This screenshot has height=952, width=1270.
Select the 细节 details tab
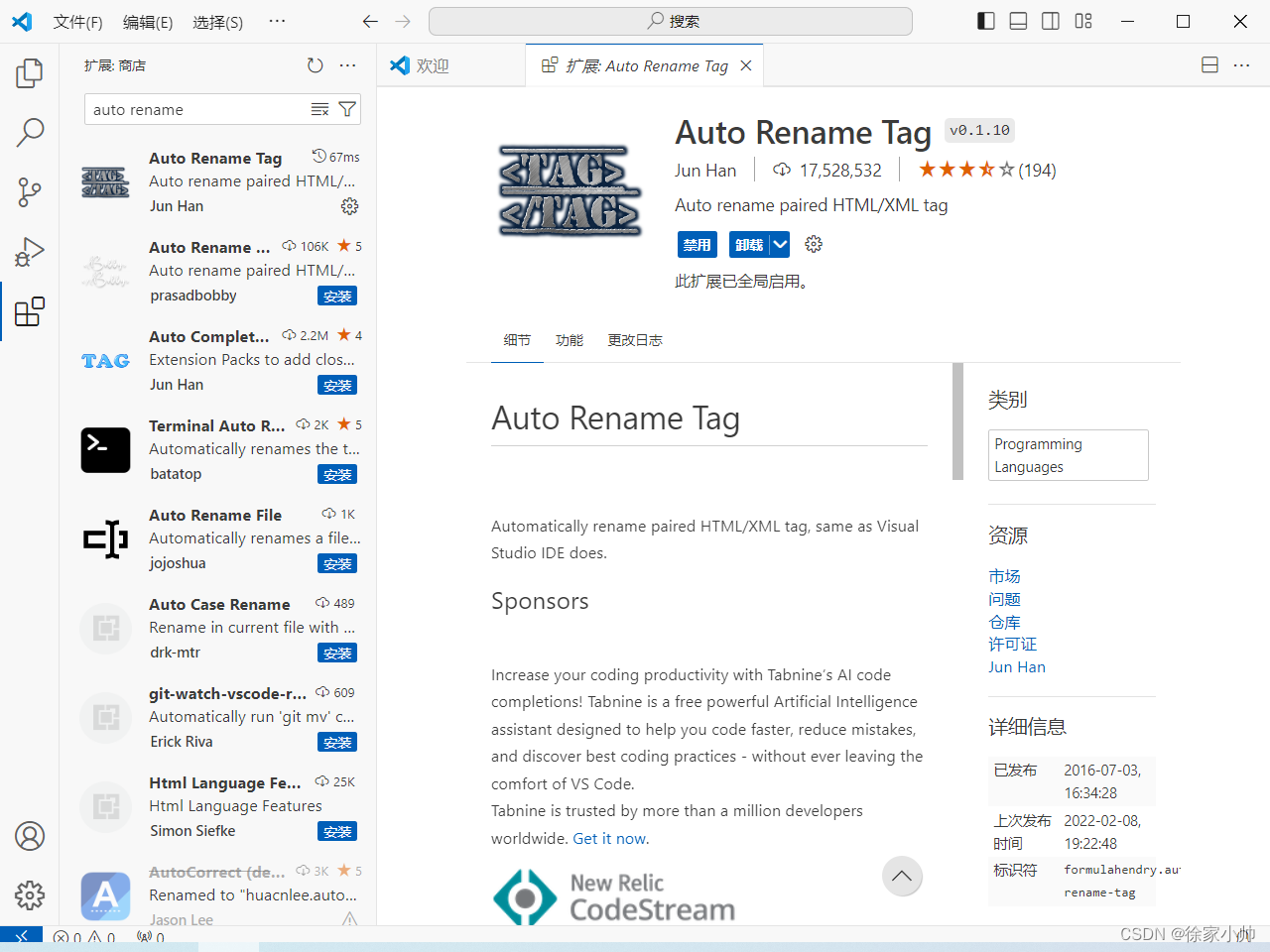(517, 340)
